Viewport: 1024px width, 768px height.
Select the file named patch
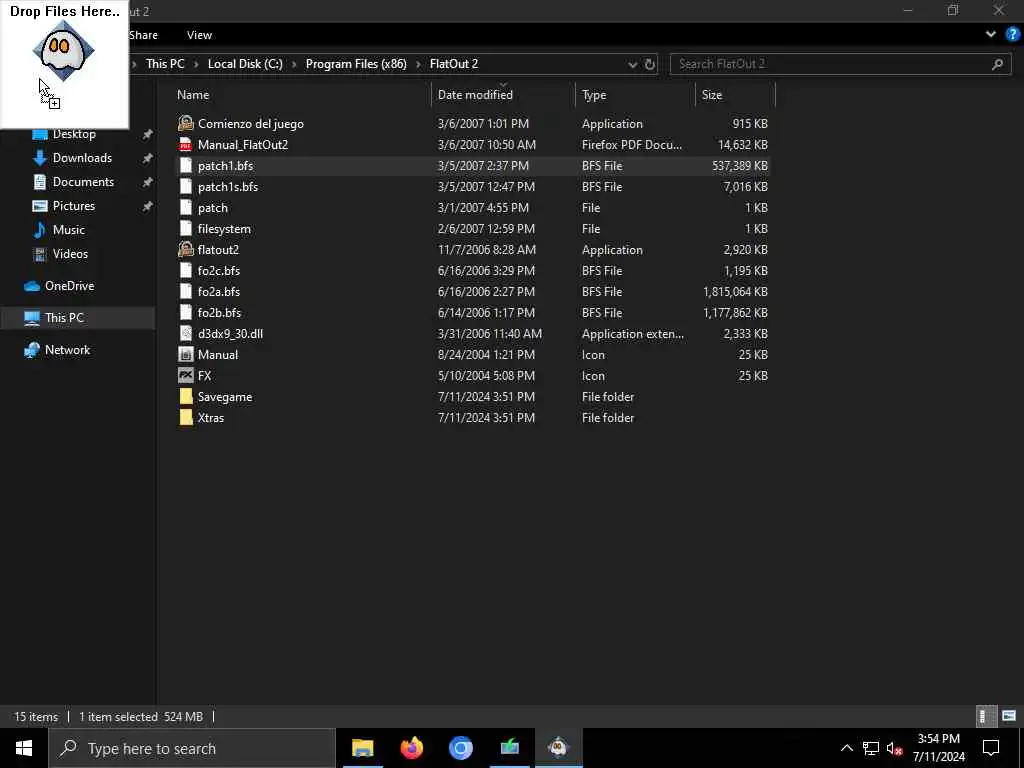click(213, 208)
